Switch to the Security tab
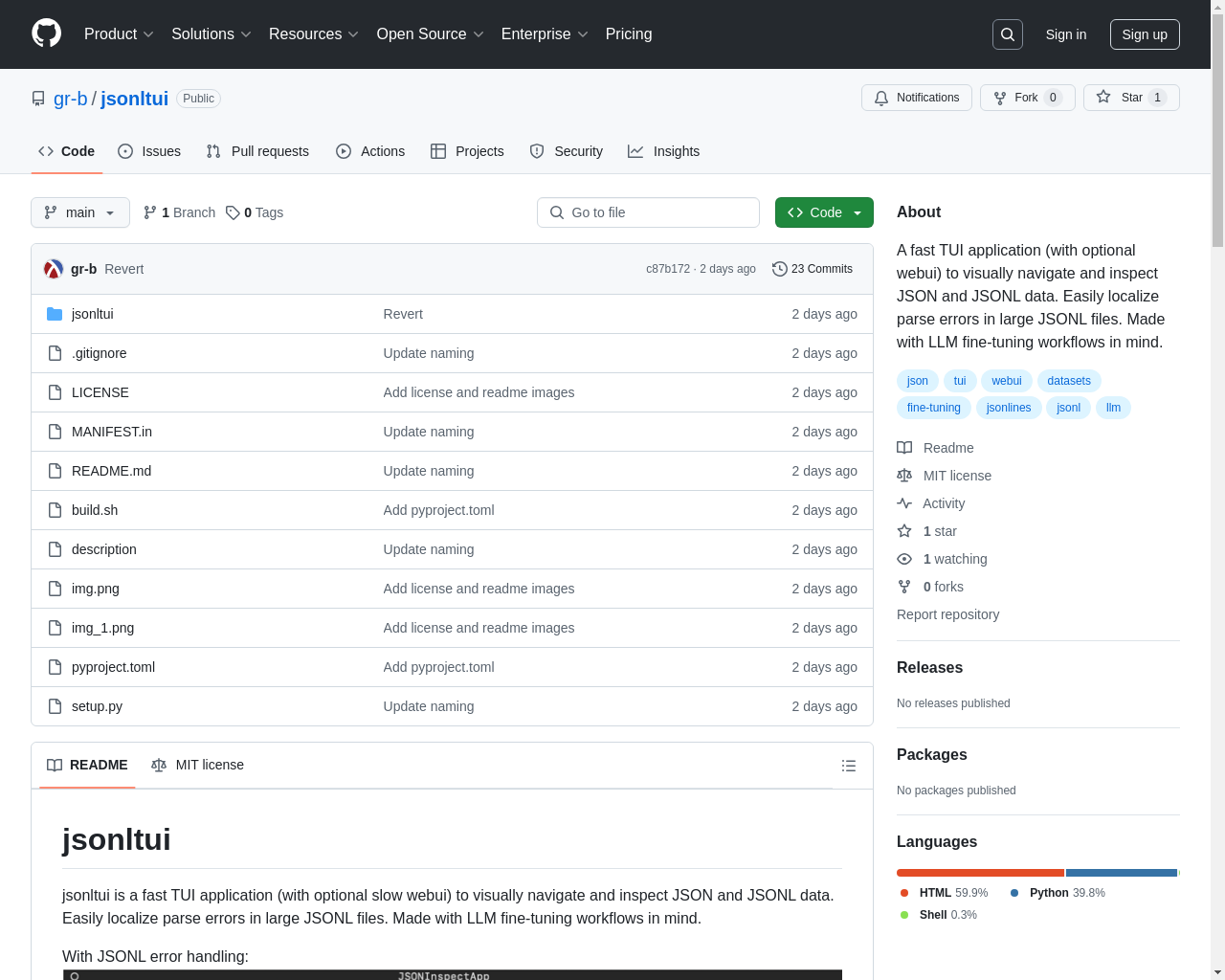The height and width of the screenshot is (980, 1225). [567, 151]
